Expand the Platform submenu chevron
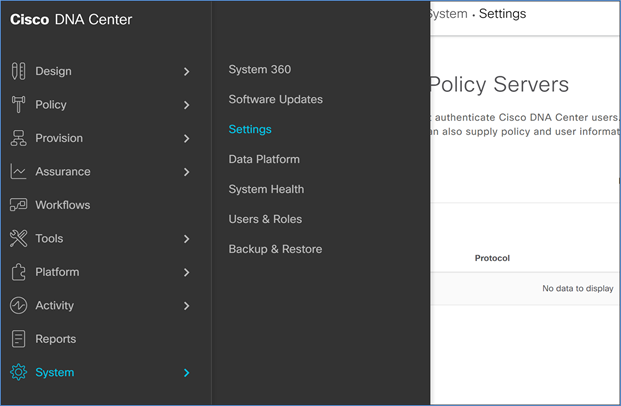This screenshot has height=406, width=621. [x=187, y=273]
